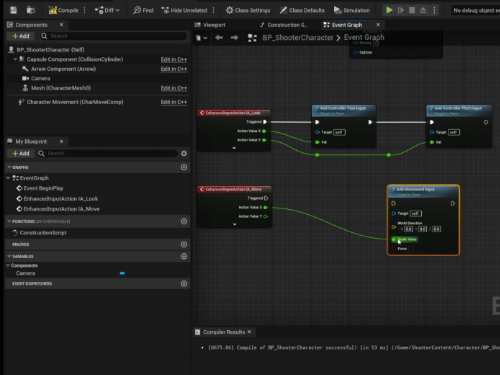
Task: Select the Event Graph tab
Action: coord(347,25)
